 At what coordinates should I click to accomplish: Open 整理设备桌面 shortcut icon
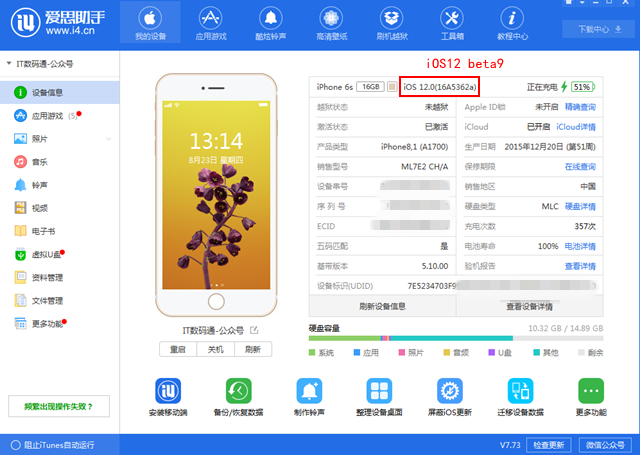pos(379,391)
